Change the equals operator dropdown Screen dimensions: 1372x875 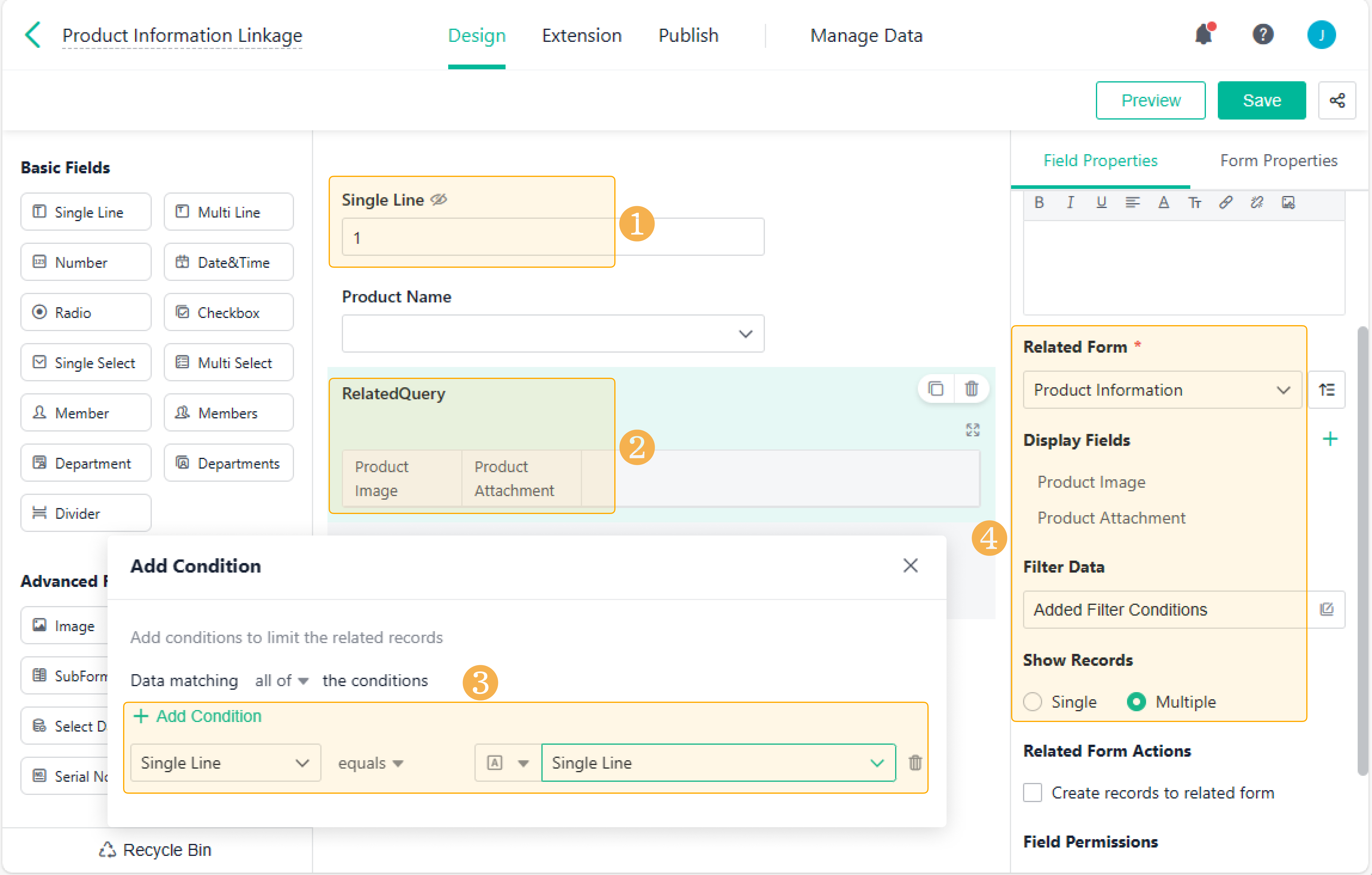tap(370, 763)
